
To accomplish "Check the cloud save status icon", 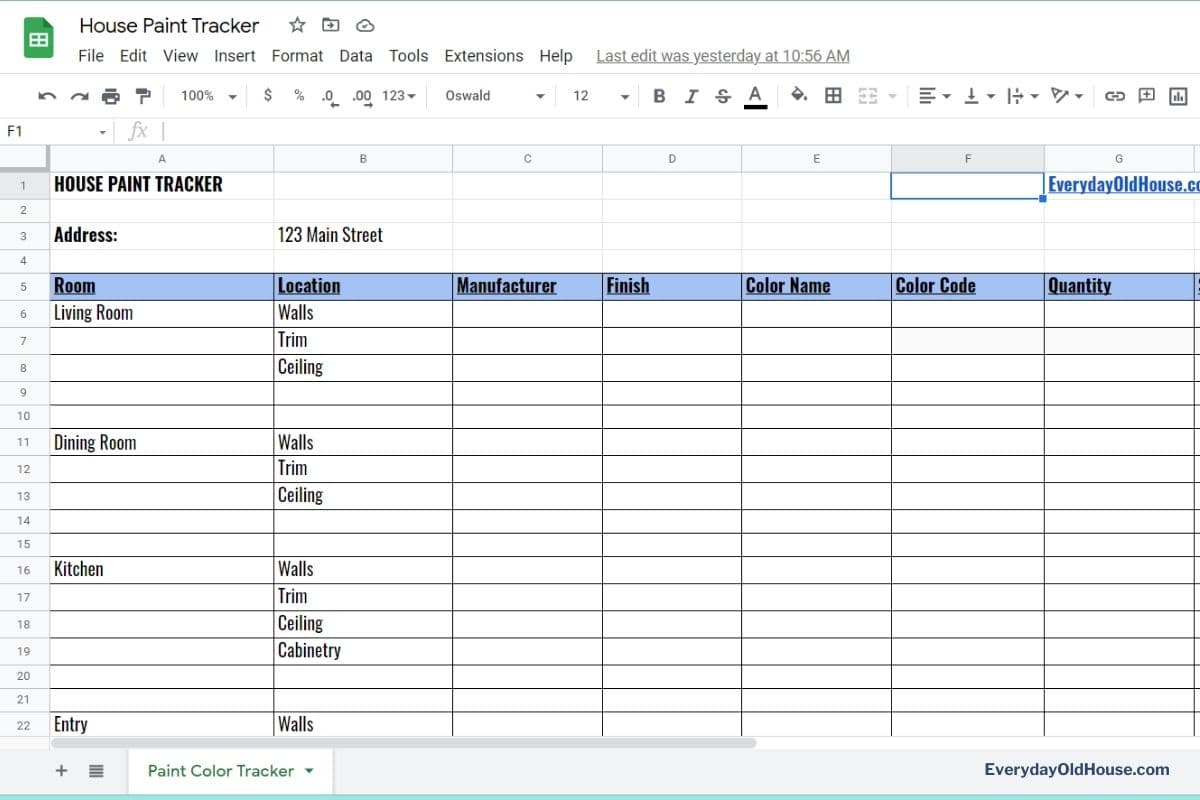I will click(365, 25).
